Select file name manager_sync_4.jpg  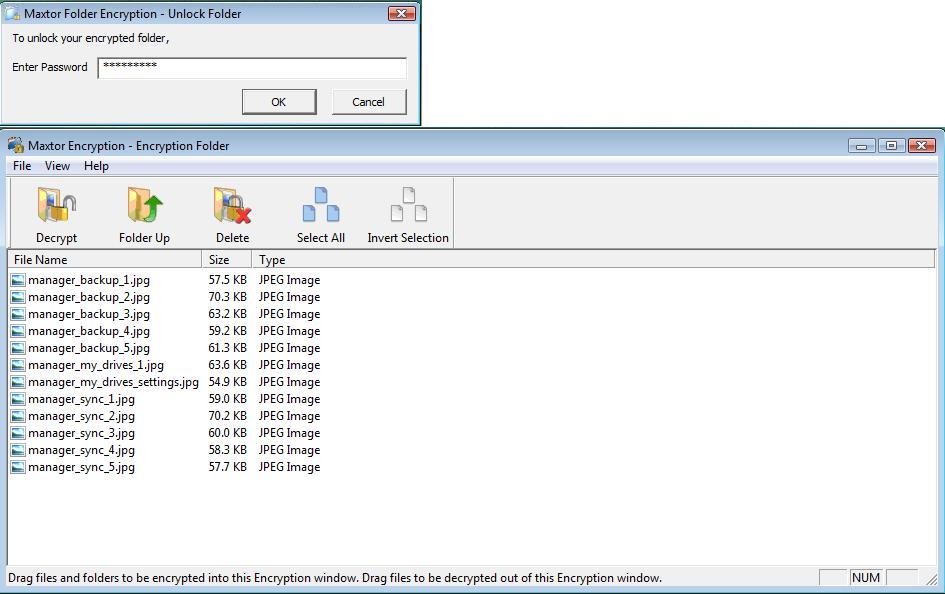81,450
